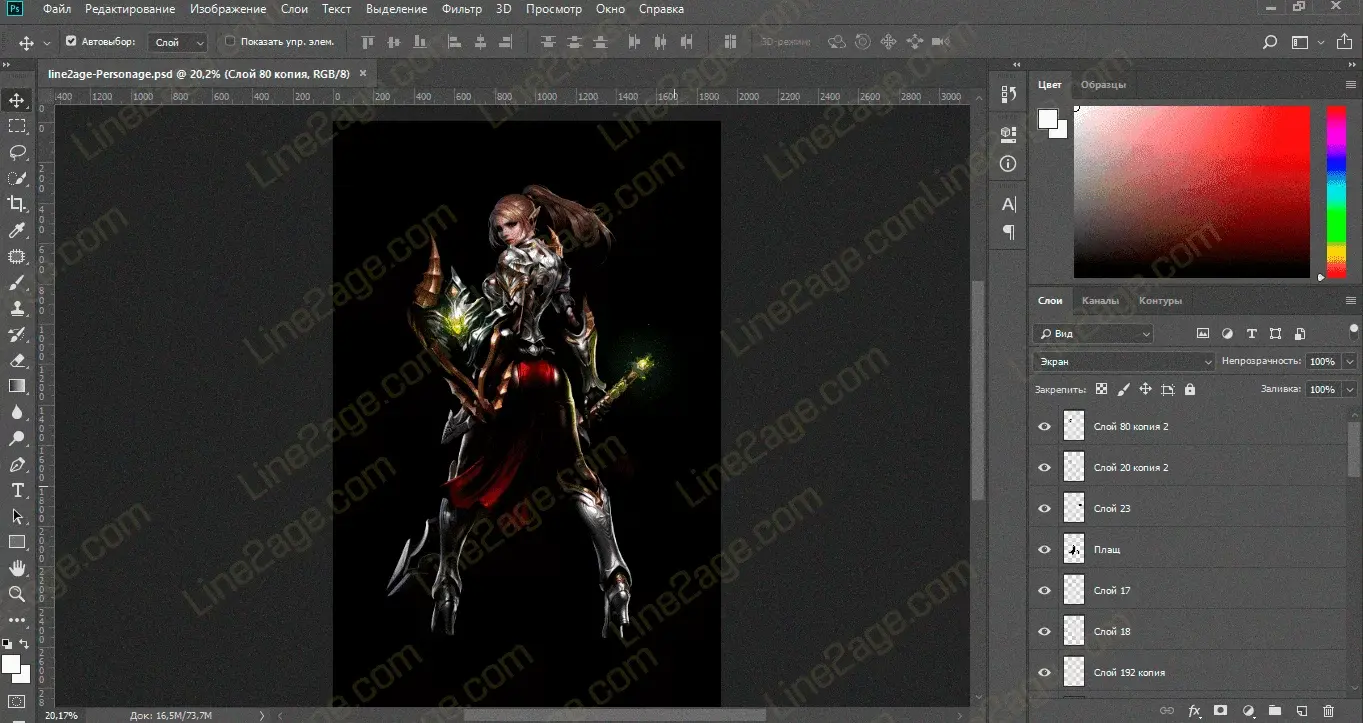Lock all with padlock icon
The width and height of the screenshot is (1363, 723).
1190,389
